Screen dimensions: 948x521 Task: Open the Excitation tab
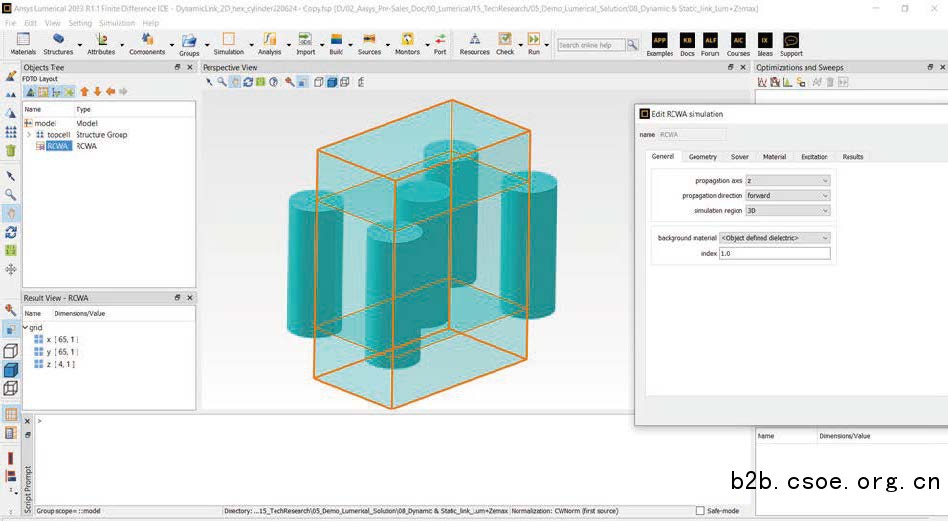click(814, 157)
